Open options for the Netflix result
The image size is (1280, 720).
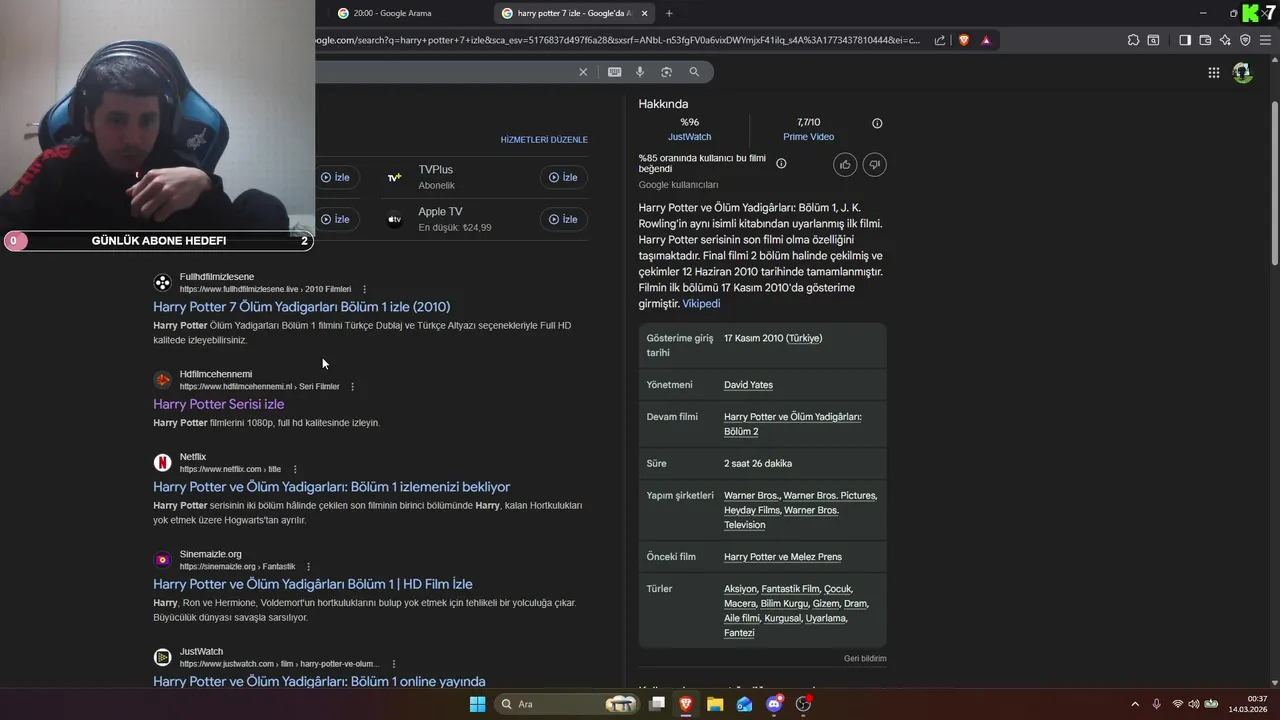(x=295, y=469)
